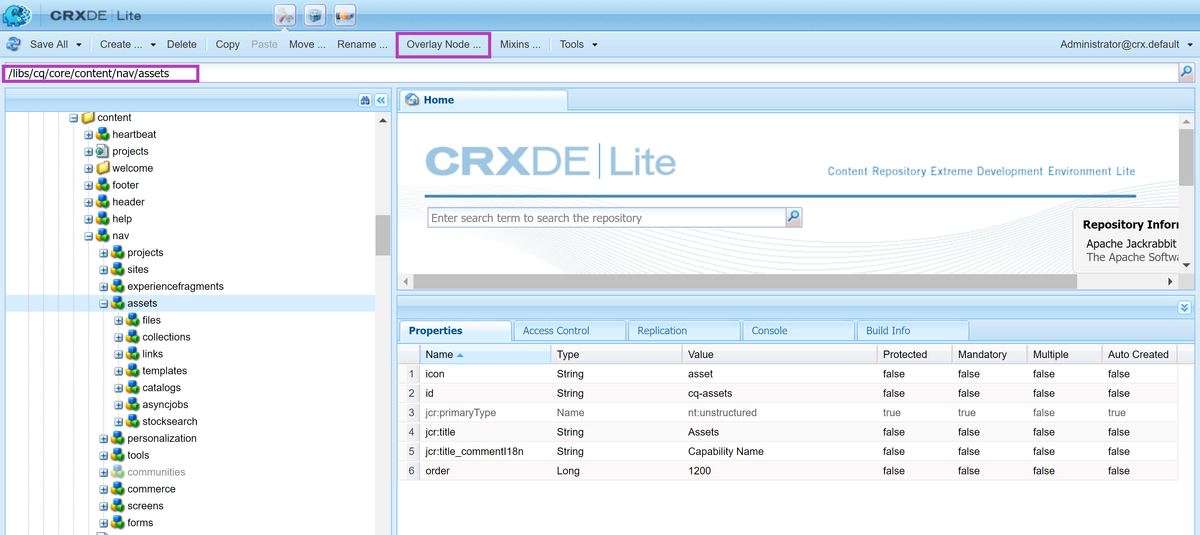Open the Create dropdown arrow
1200x535 pixels.
(153, 45)
